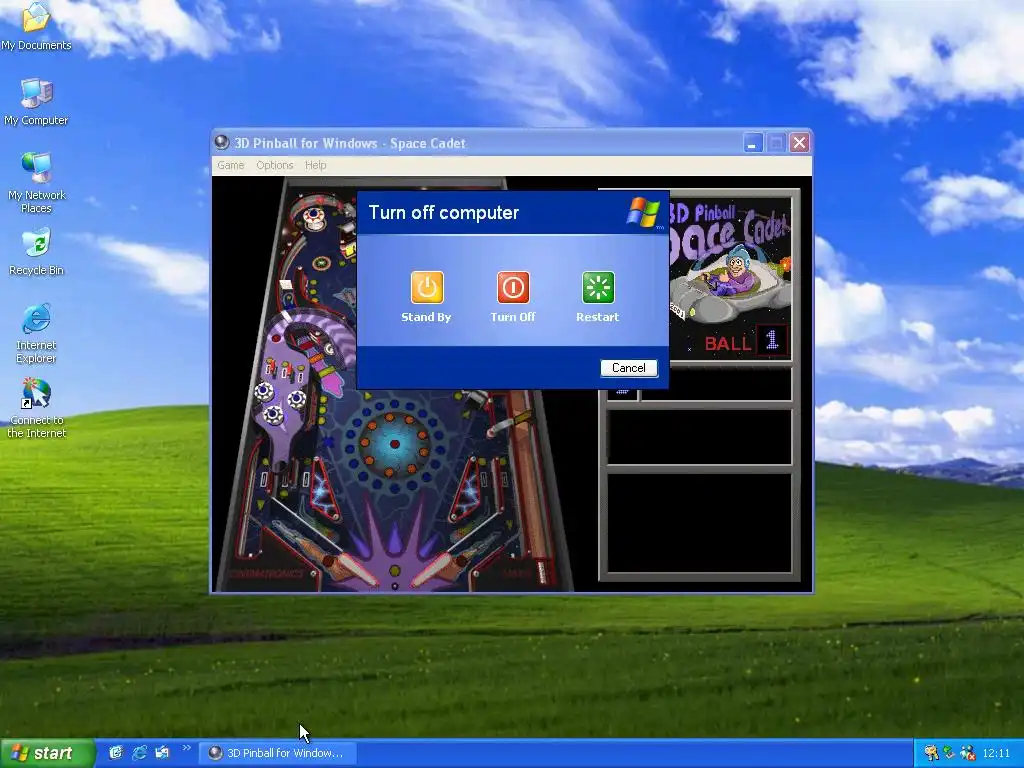Viewport: 1024px width, 768px height.
Task: Click the BALL 1 counter display
Action: pos(746,342)
